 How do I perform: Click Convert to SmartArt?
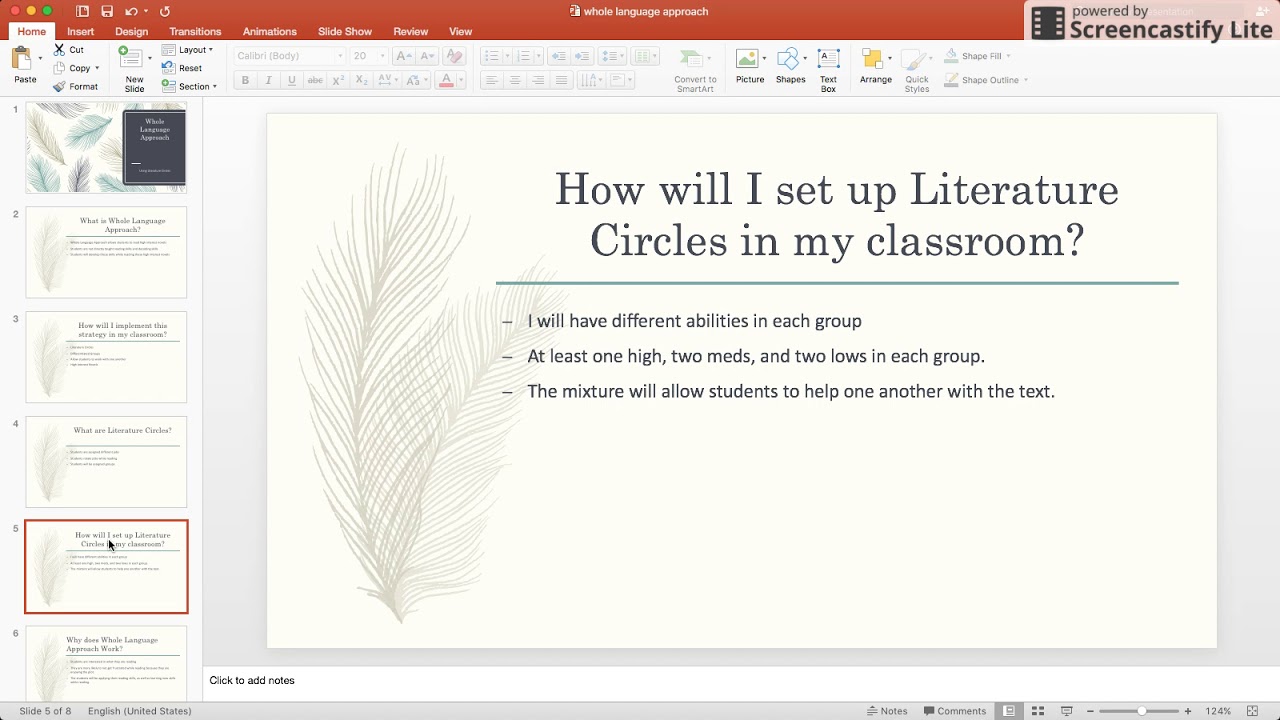(x=695, y=70)
